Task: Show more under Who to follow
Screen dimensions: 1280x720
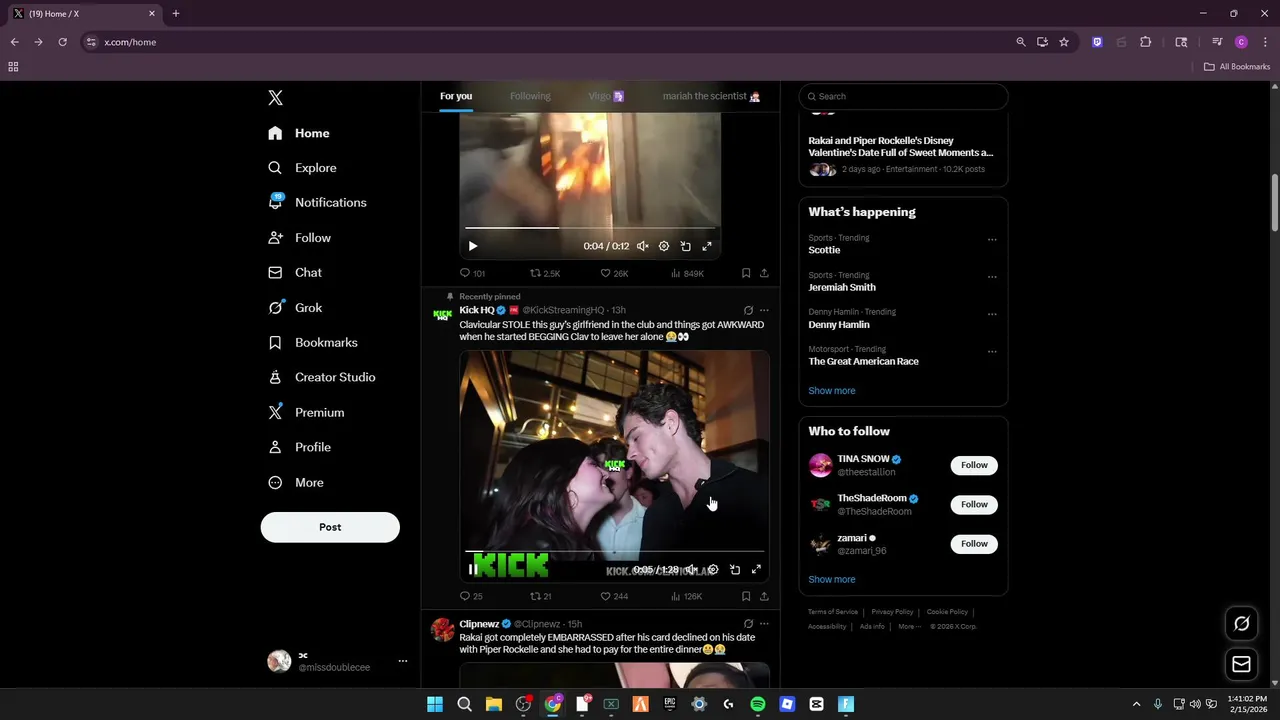Action: pyautogui.click(x=832, y=579)
